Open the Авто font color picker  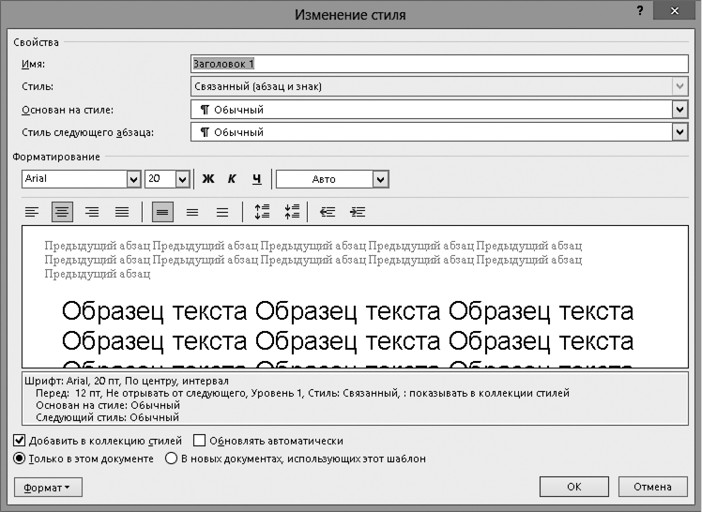click(380, 179)
